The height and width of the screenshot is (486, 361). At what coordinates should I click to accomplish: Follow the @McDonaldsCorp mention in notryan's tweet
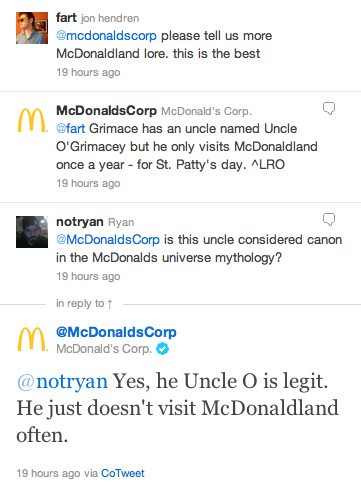(108, 240)
